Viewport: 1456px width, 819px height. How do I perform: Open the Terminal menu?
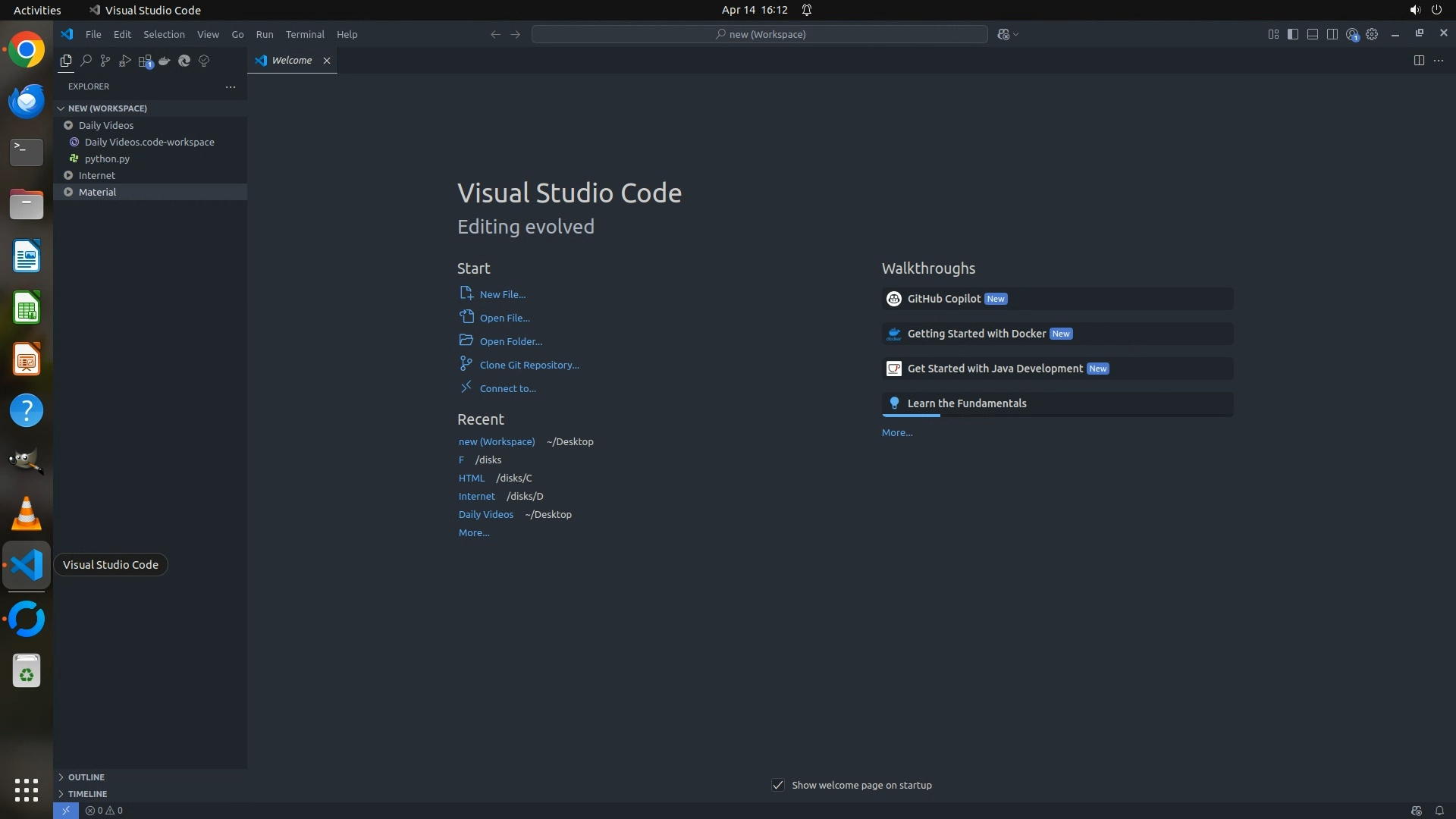point(305,34)
